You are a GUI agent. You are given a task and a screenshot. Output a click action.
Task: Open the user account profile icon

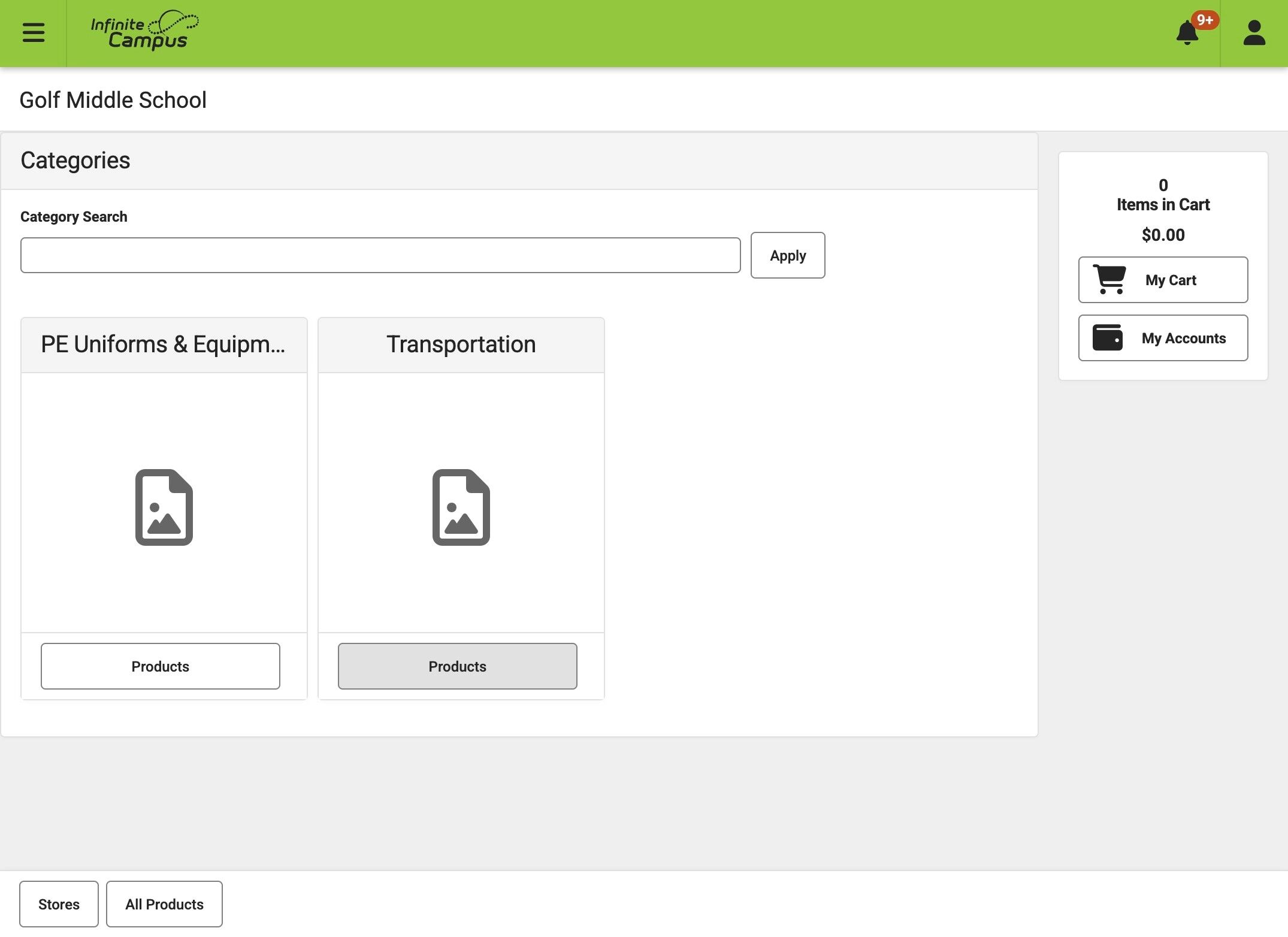tap(1254, 33)
